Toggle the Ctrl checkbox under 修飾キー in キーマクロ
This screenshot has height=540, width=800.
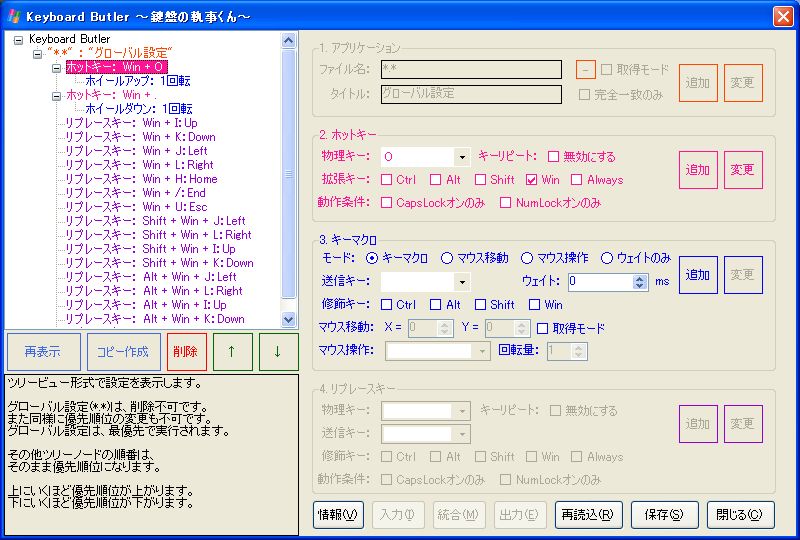386,305
